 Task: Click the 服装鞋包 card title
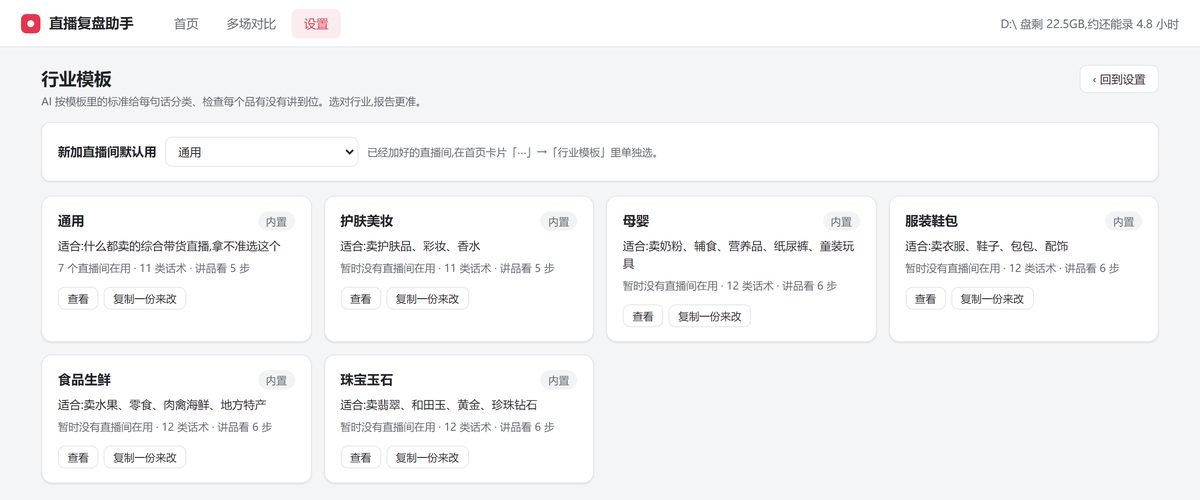(932, 221)
